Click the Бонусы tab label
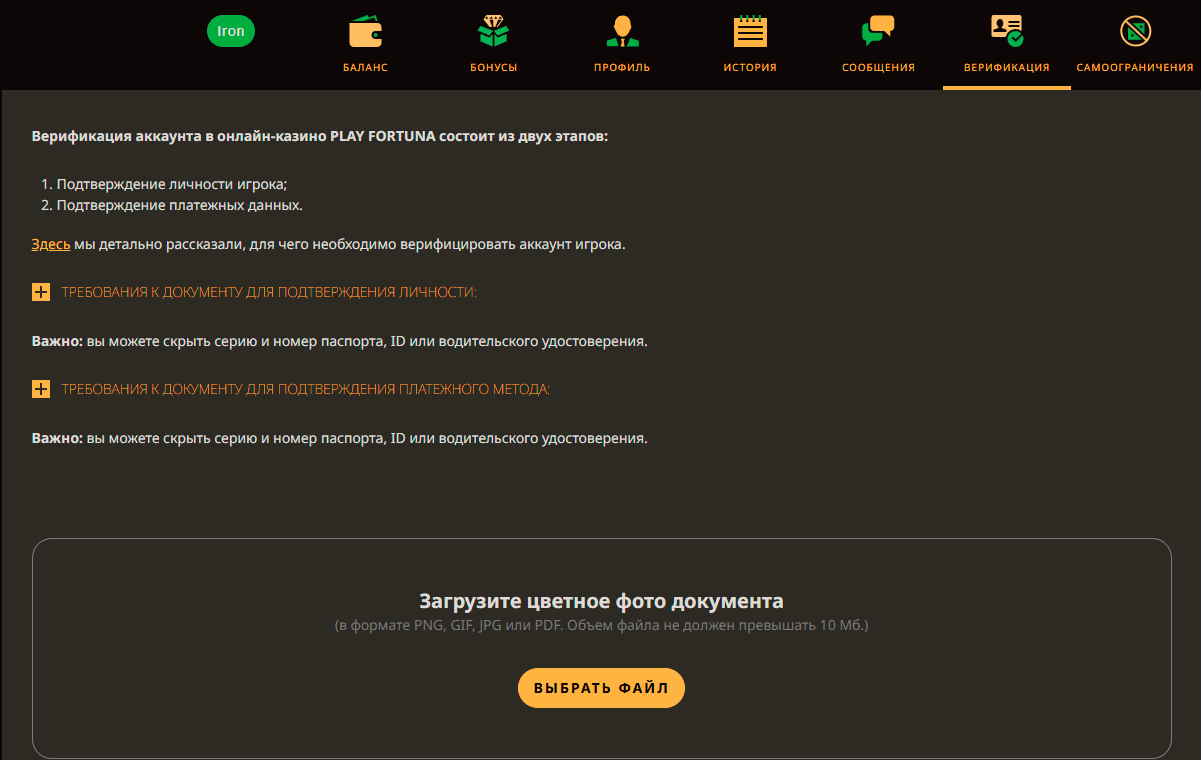 (493, 66)
